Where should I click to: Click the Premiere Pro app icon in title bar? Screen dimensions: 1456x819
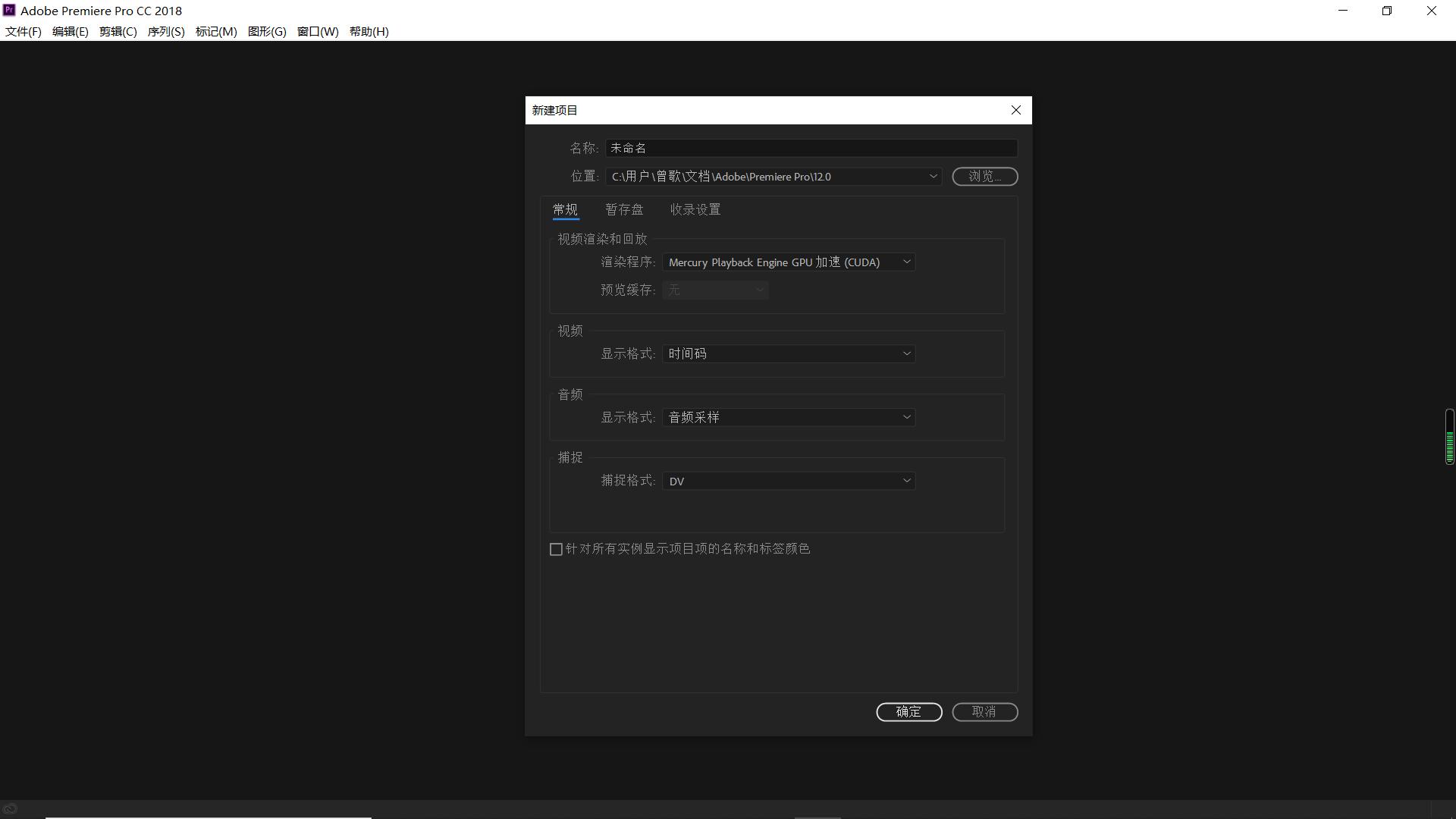(9, 11)
